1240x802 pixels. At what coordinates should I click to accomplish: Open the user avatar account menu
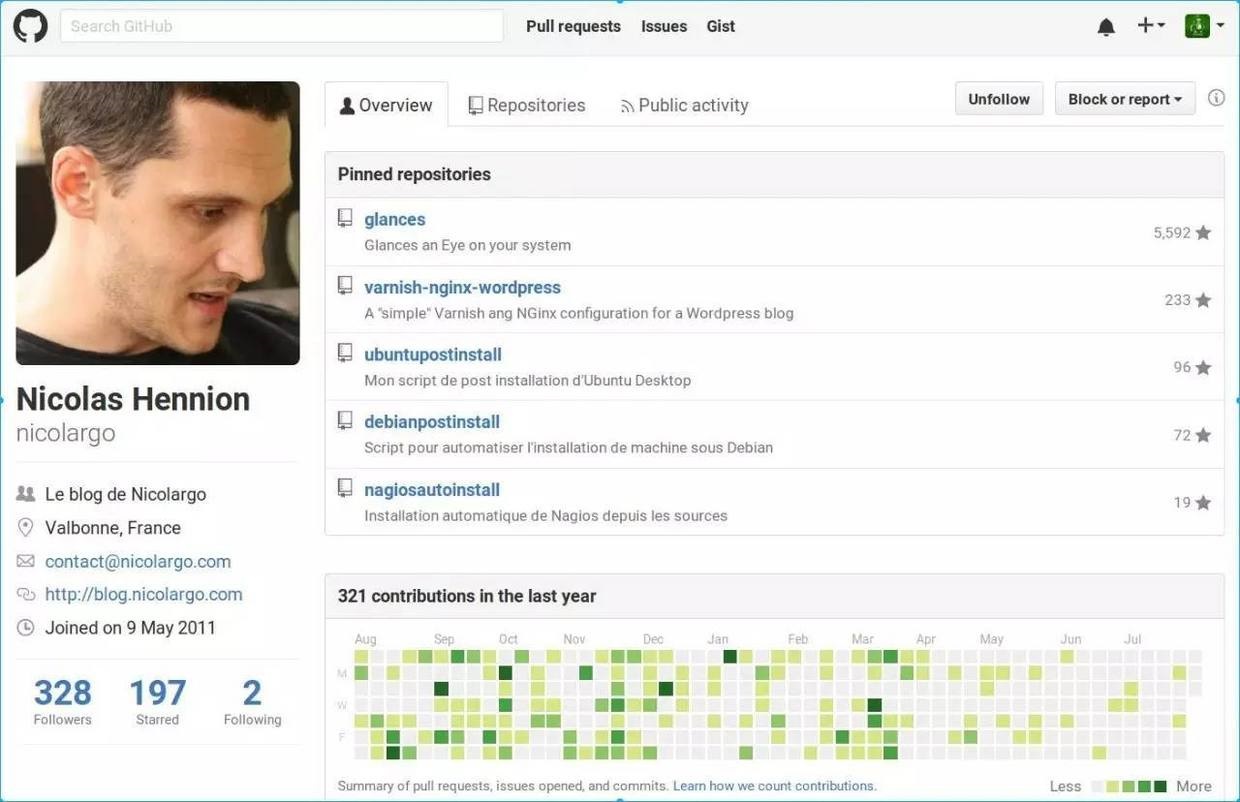tap(1204, 26)
